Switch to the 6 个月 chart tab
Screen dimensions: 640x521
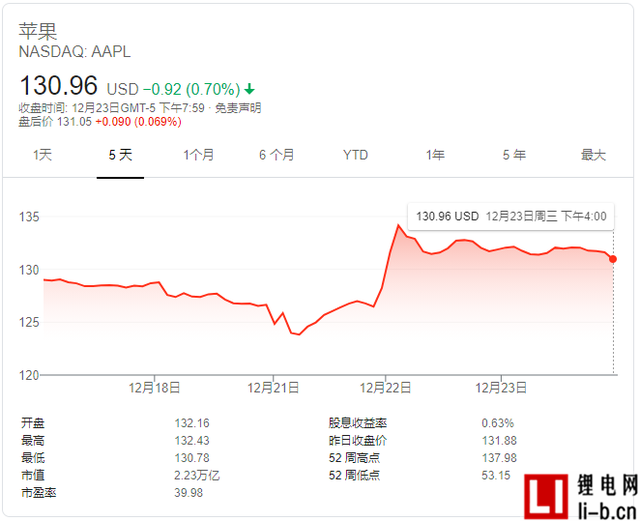(277, 155)
